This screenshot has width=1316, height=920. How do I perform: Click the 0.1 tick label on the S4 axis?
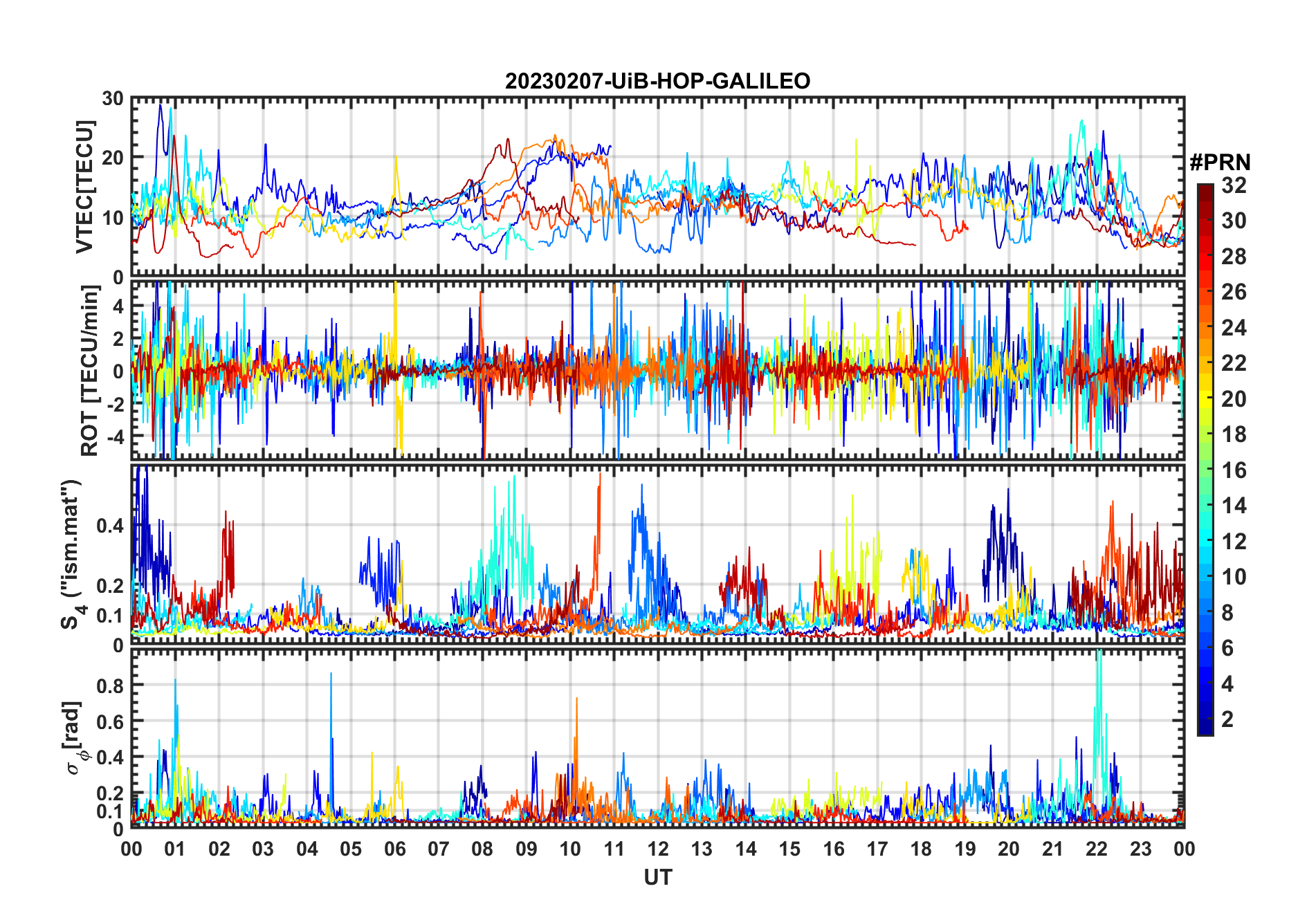[x=110, y=615]
